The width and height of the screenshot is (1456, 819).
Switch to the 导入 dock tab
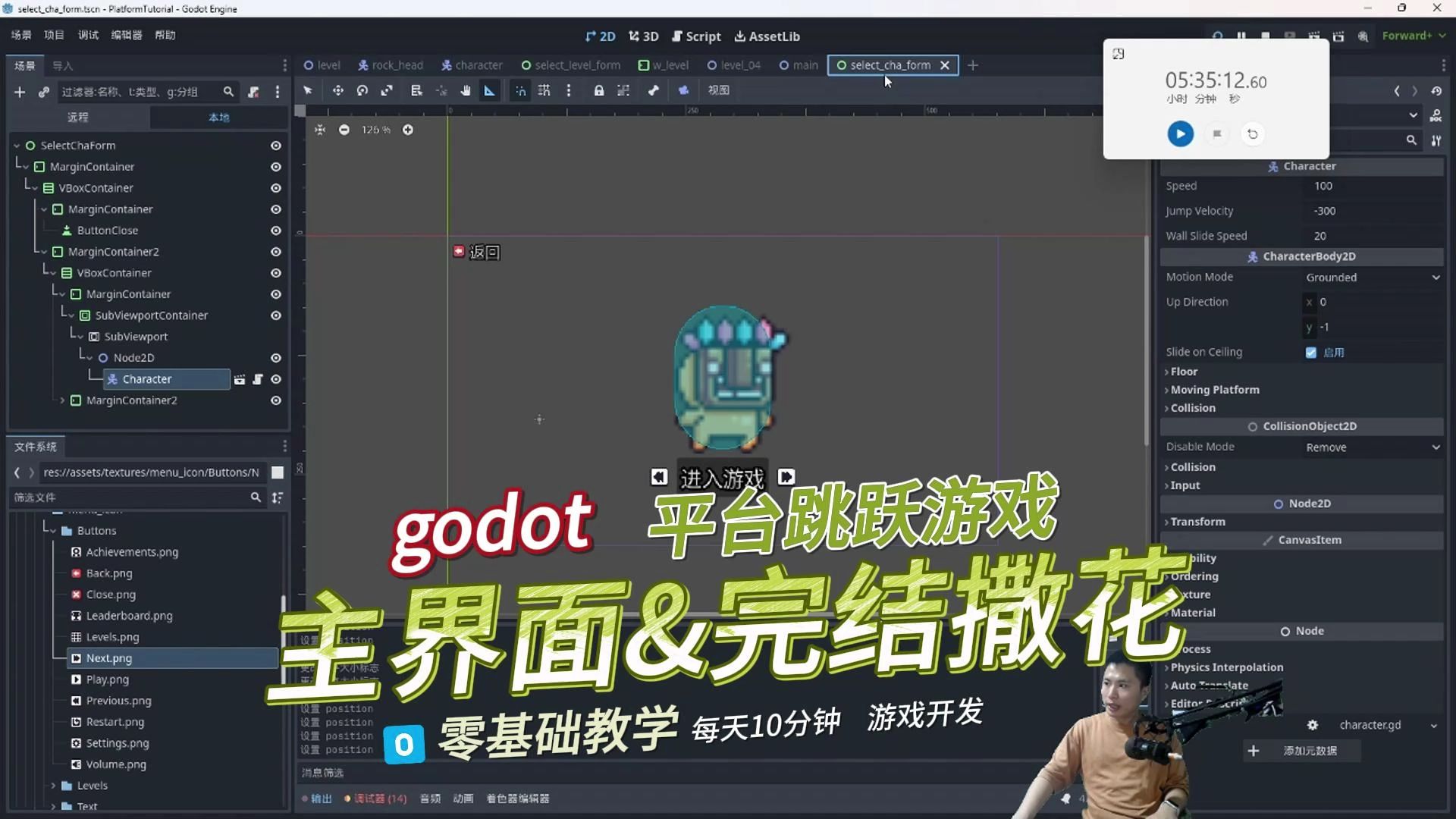[x=63, y=66]
